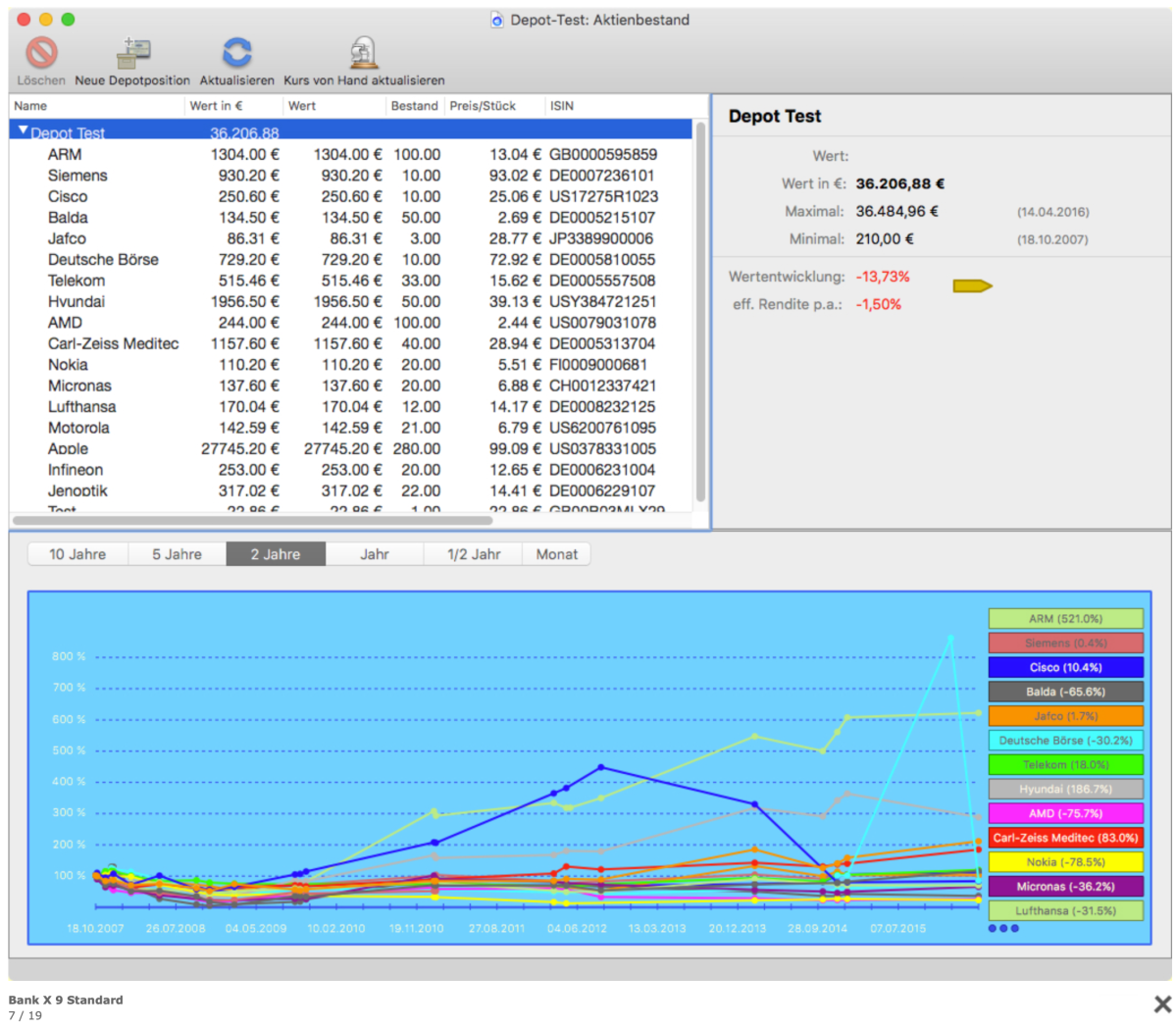Toggle Cisco (10.4%) legend entry
Image resolution: width=1176 pixels, height=1029 pixels.
point(1066,667)
